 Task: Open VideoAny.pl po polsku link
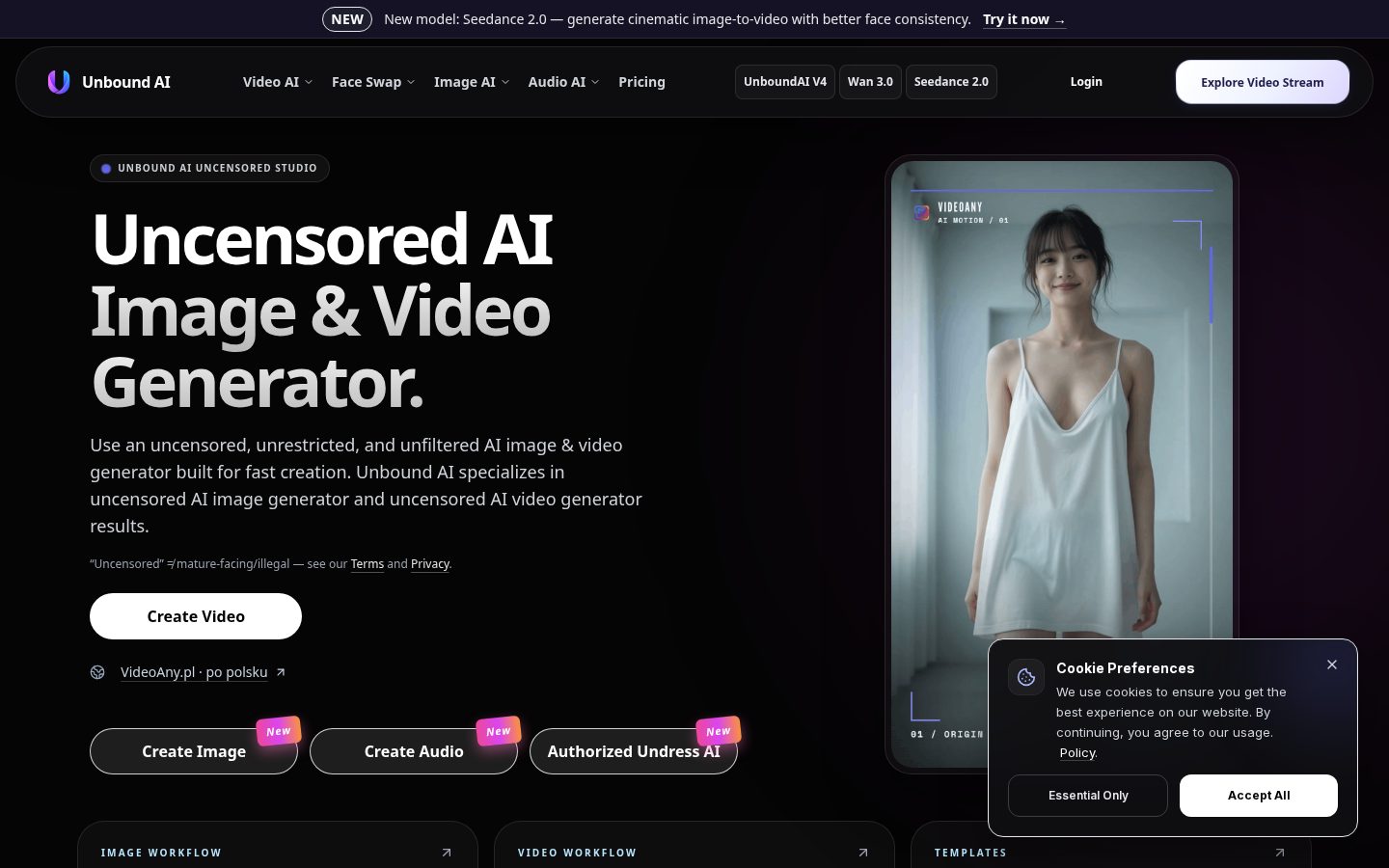pos(194,672)
